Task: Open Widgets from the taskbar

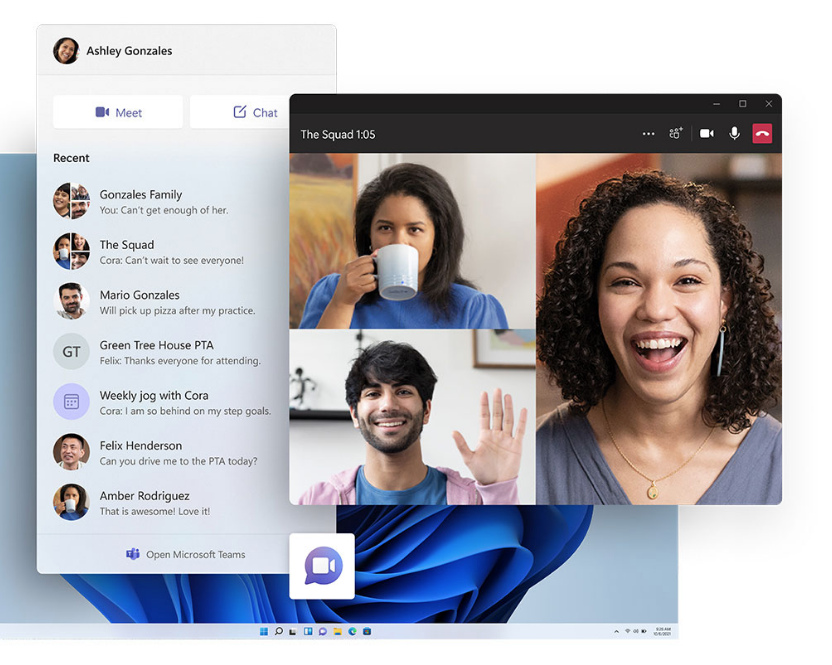Action: point(308,631)
